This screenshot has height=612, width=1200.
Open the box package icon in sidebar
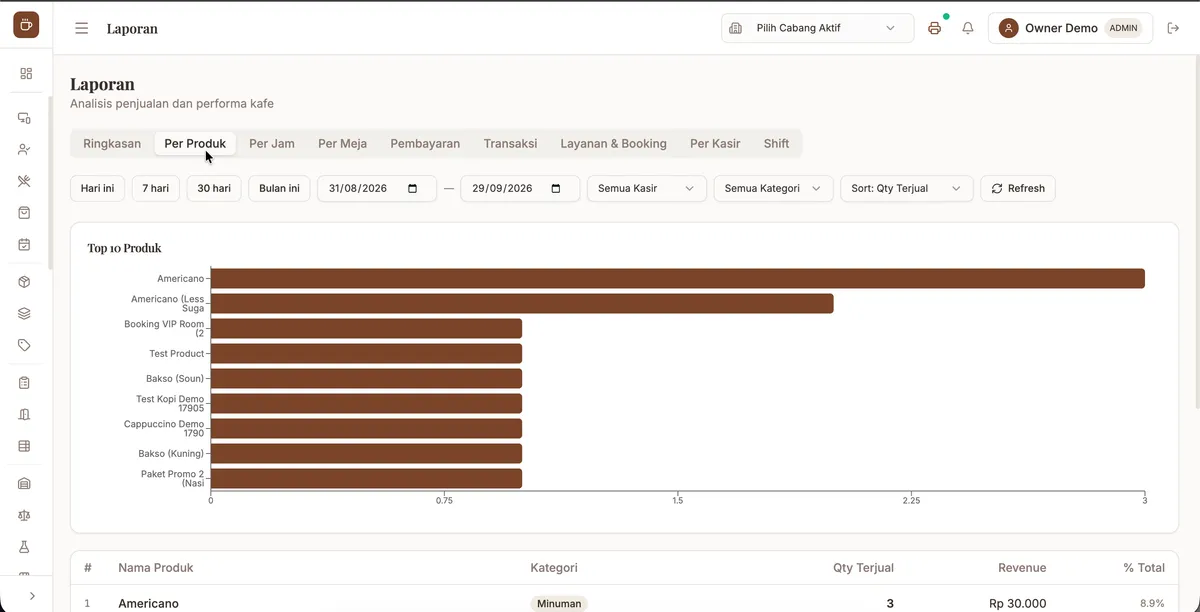pyautogui.click(x=25, y=282)
